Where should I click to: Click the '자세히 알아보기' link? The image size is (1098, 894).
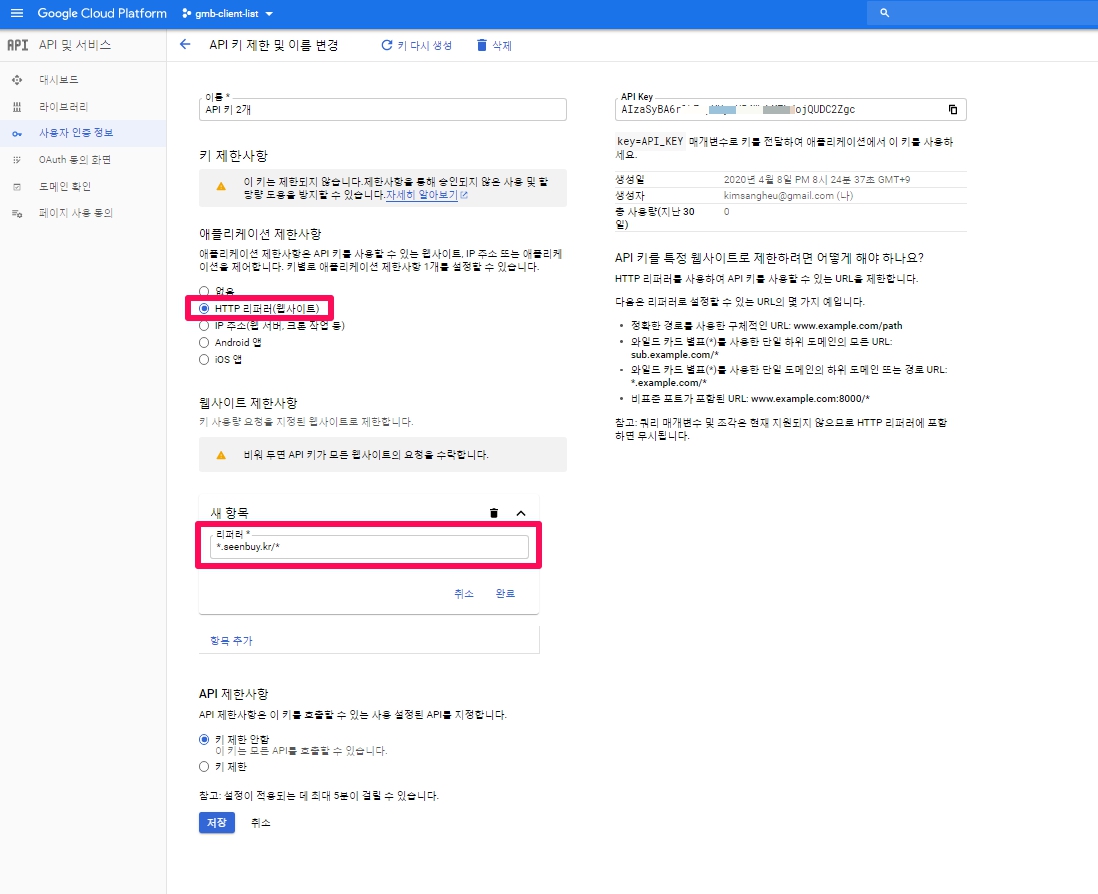click(x=422, y=195)
